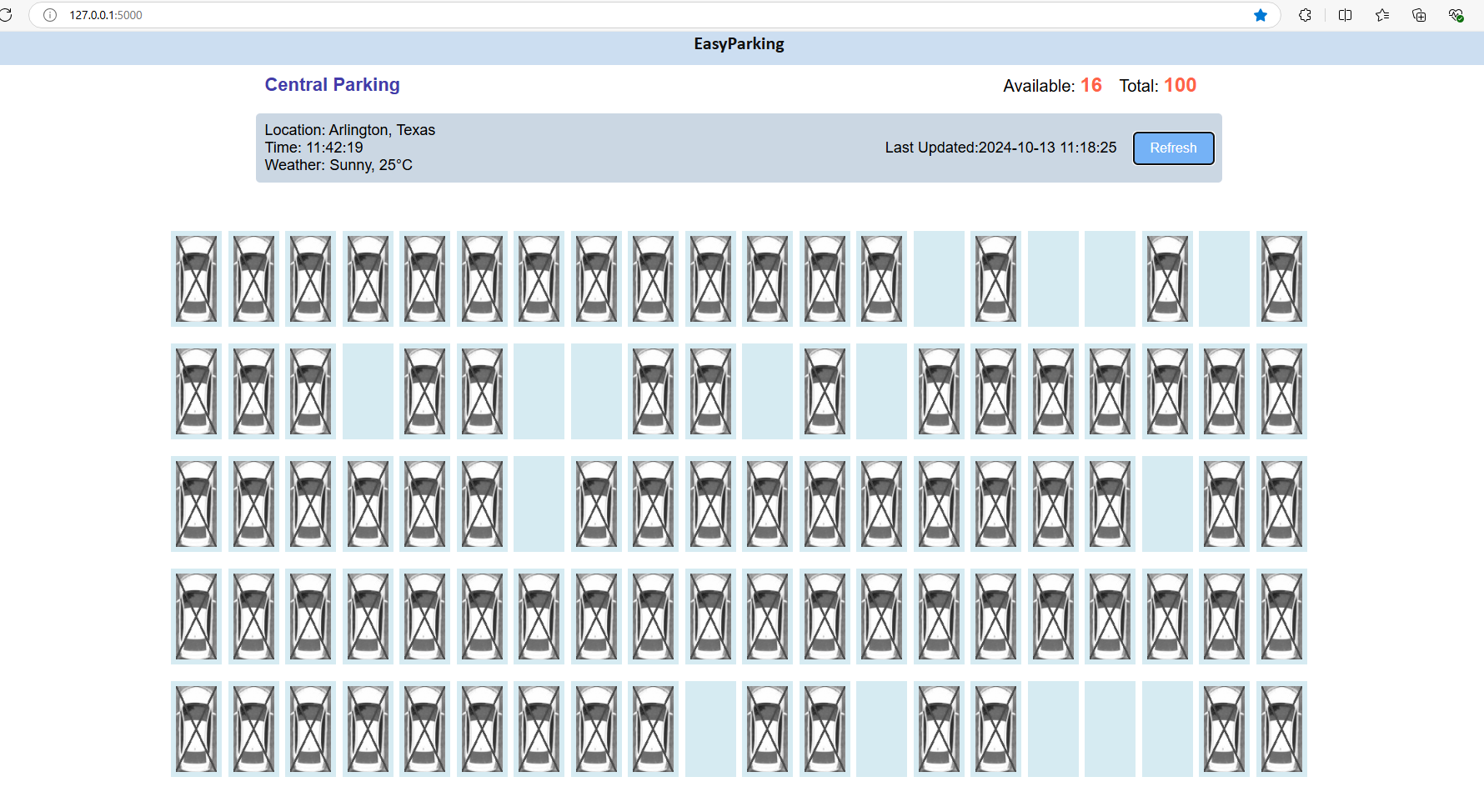1484x812 pixels.
Task: Click the site information icon in the address bar
Action: point(50,15)
